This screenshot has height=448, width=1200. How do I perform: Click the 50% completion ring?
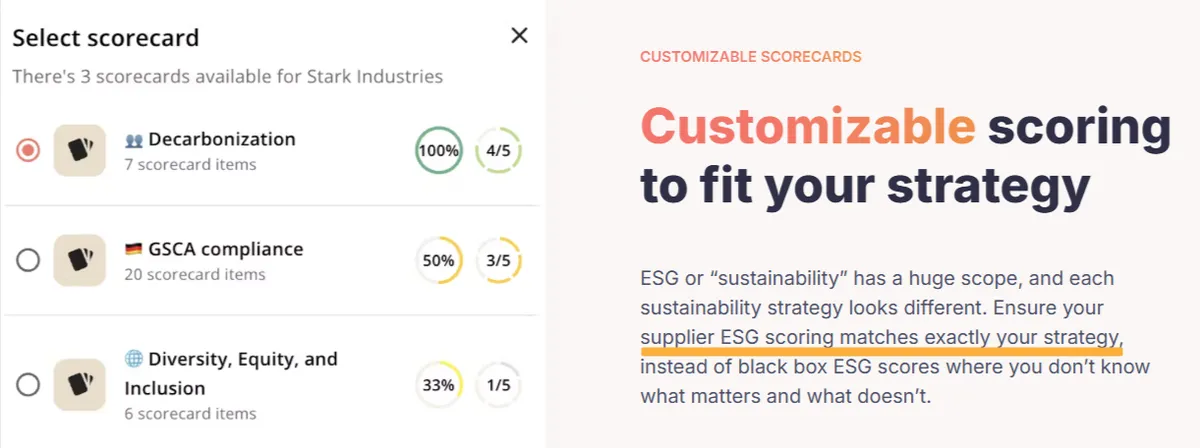439,260
